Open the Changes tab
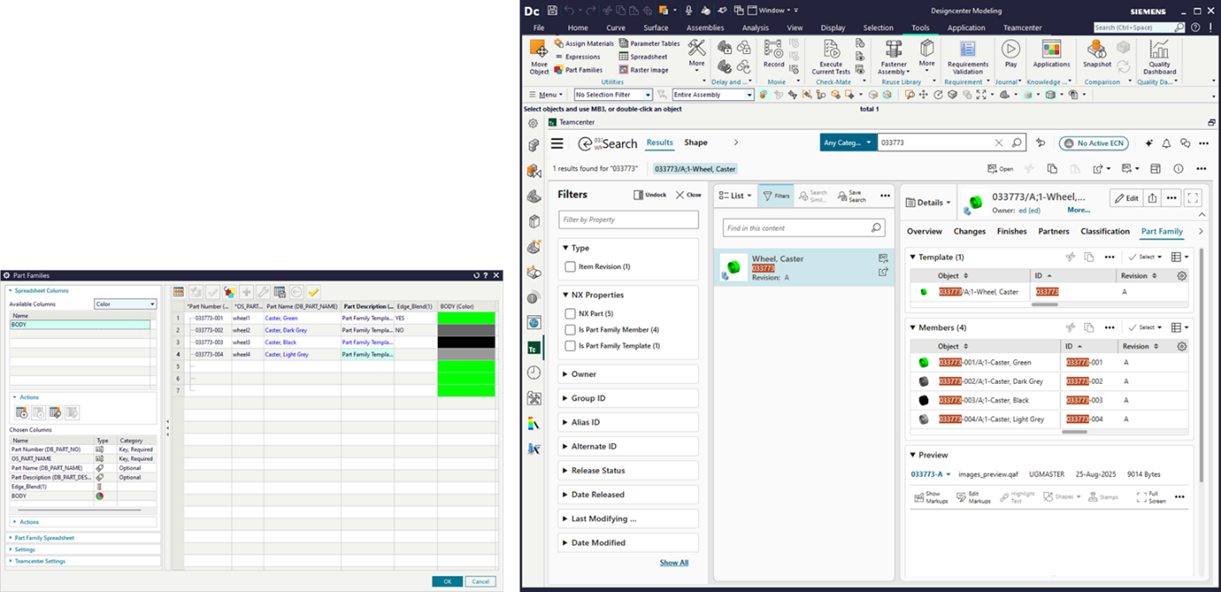Image resolution: width=1221 pixels, height=592 pixels. tap(969, 231)
